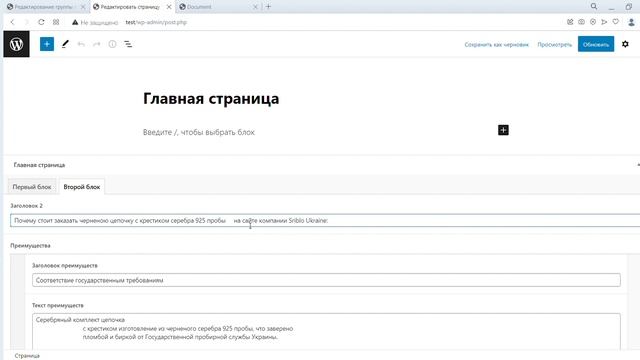Click the not secure warning icon

75,22
